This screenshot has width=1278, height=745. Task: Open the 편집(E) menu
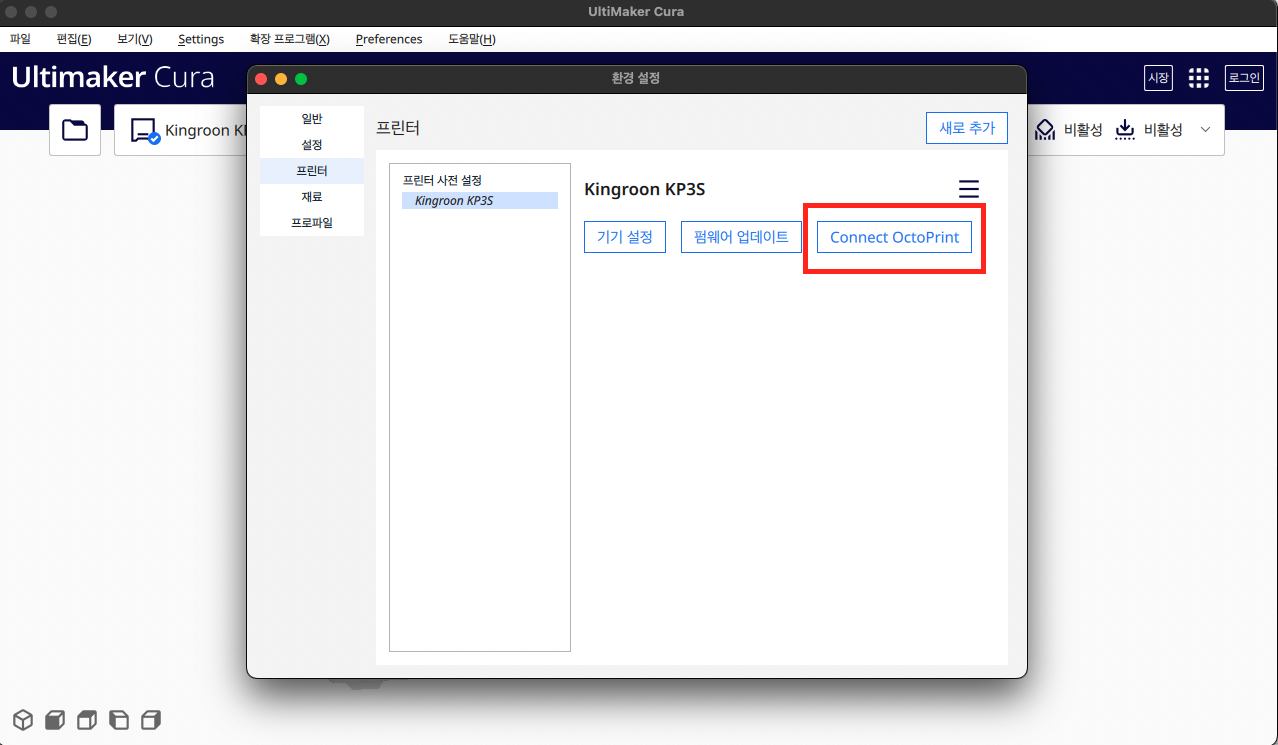[x=74, y=39]
